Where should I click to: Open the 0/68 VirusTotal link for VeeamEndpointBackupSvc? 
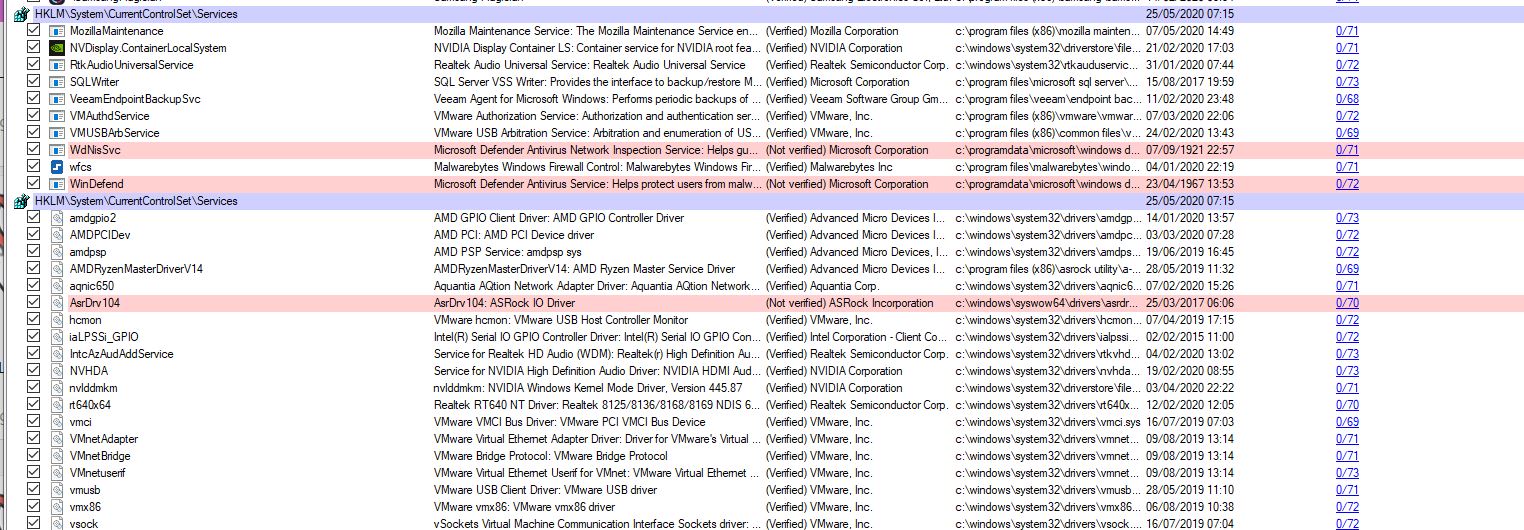1347,99
